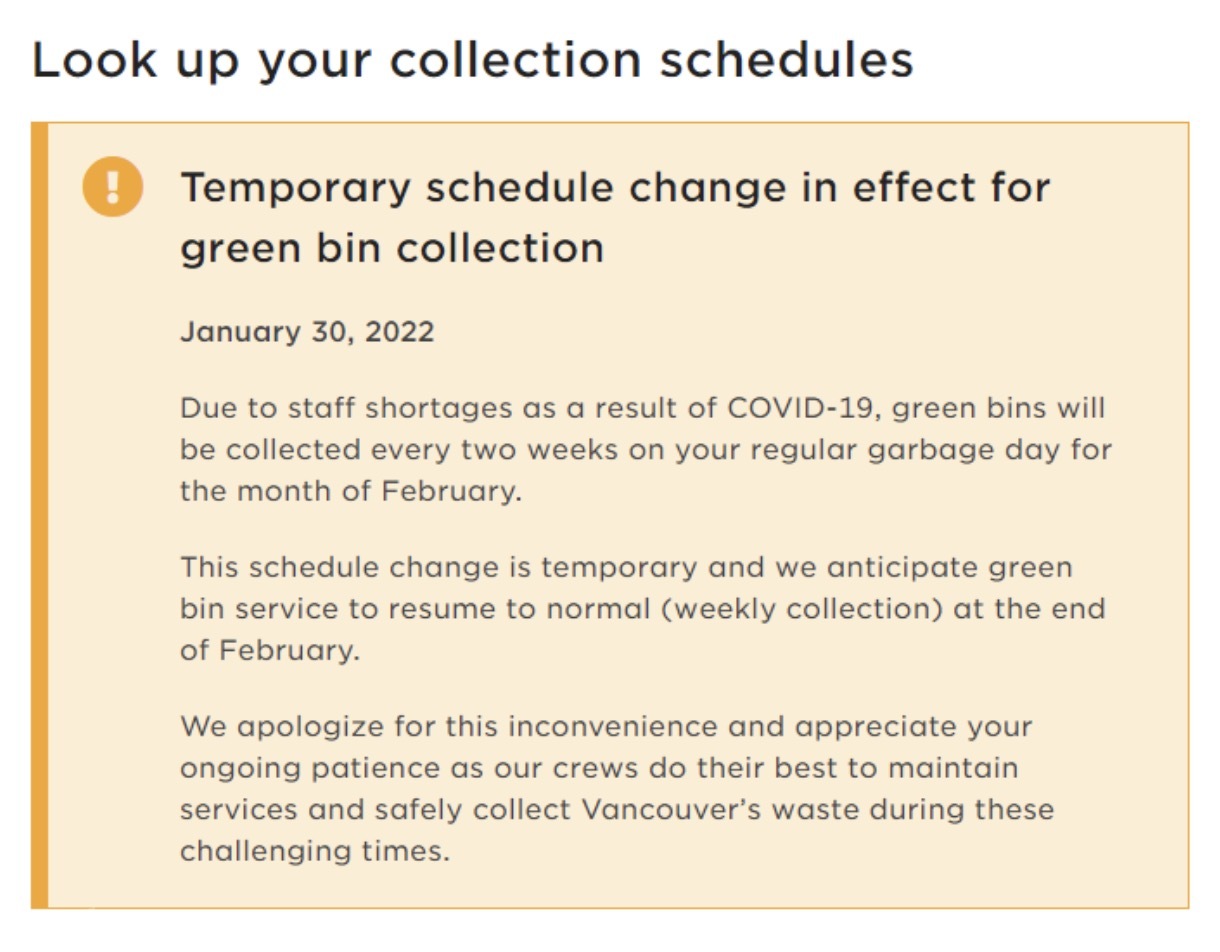Click the orange exclamation alert icon
The width and height of the screenshot is (1220, 952).
112,187
